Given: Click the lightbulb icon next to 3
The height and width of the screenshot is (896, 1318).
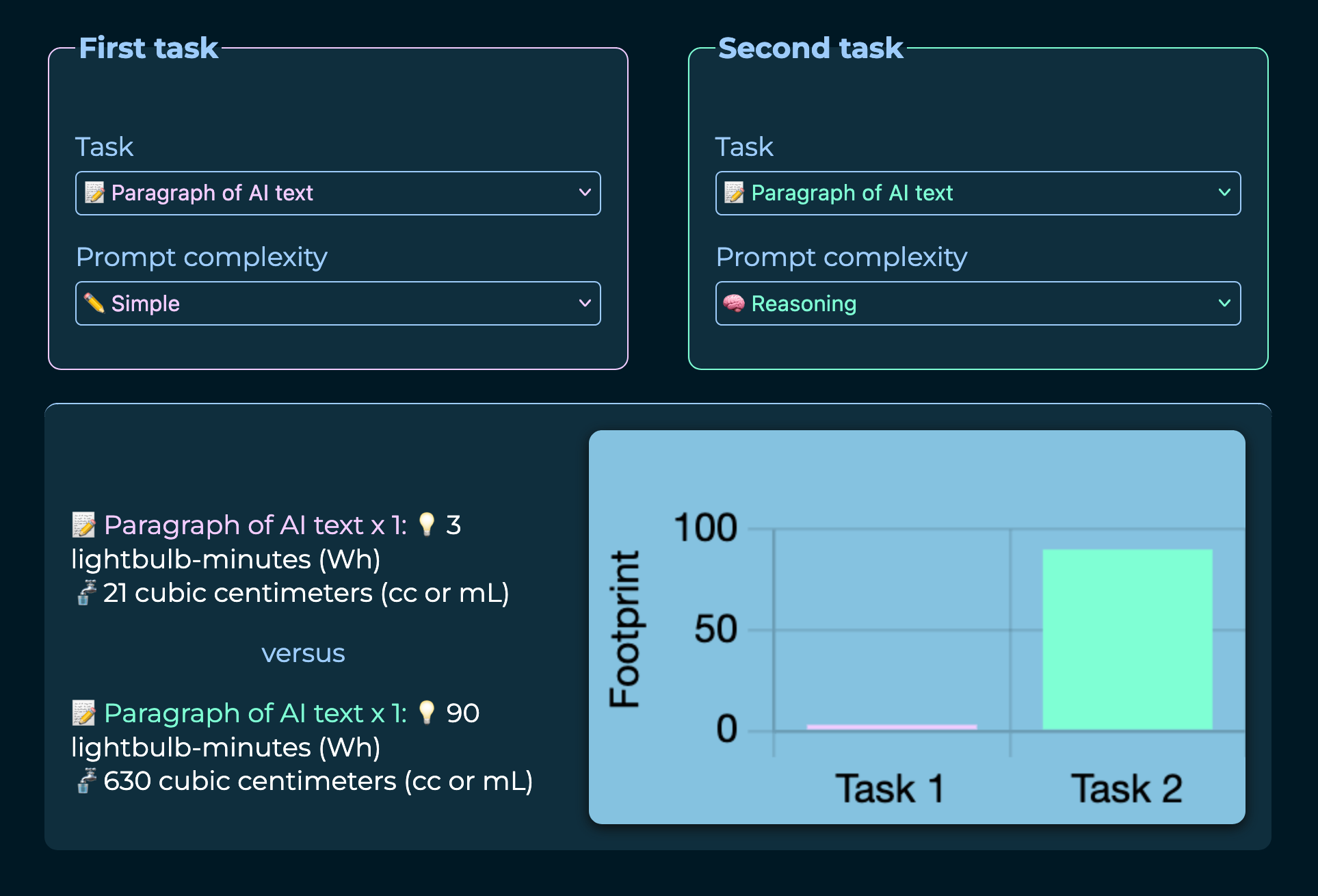Looking at the screenshot, I should (427, 524).
